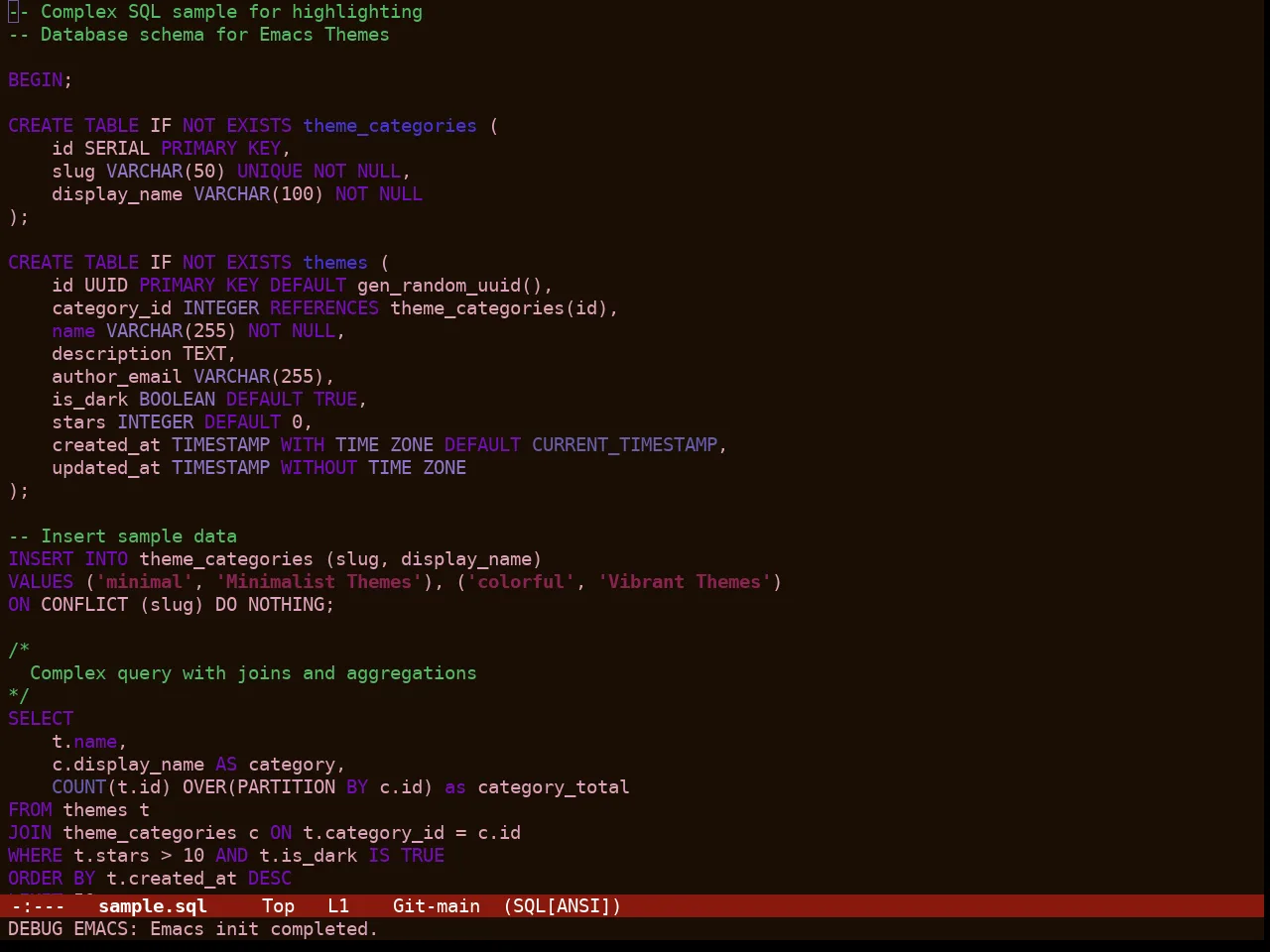Click t.name in the select list

84,741
